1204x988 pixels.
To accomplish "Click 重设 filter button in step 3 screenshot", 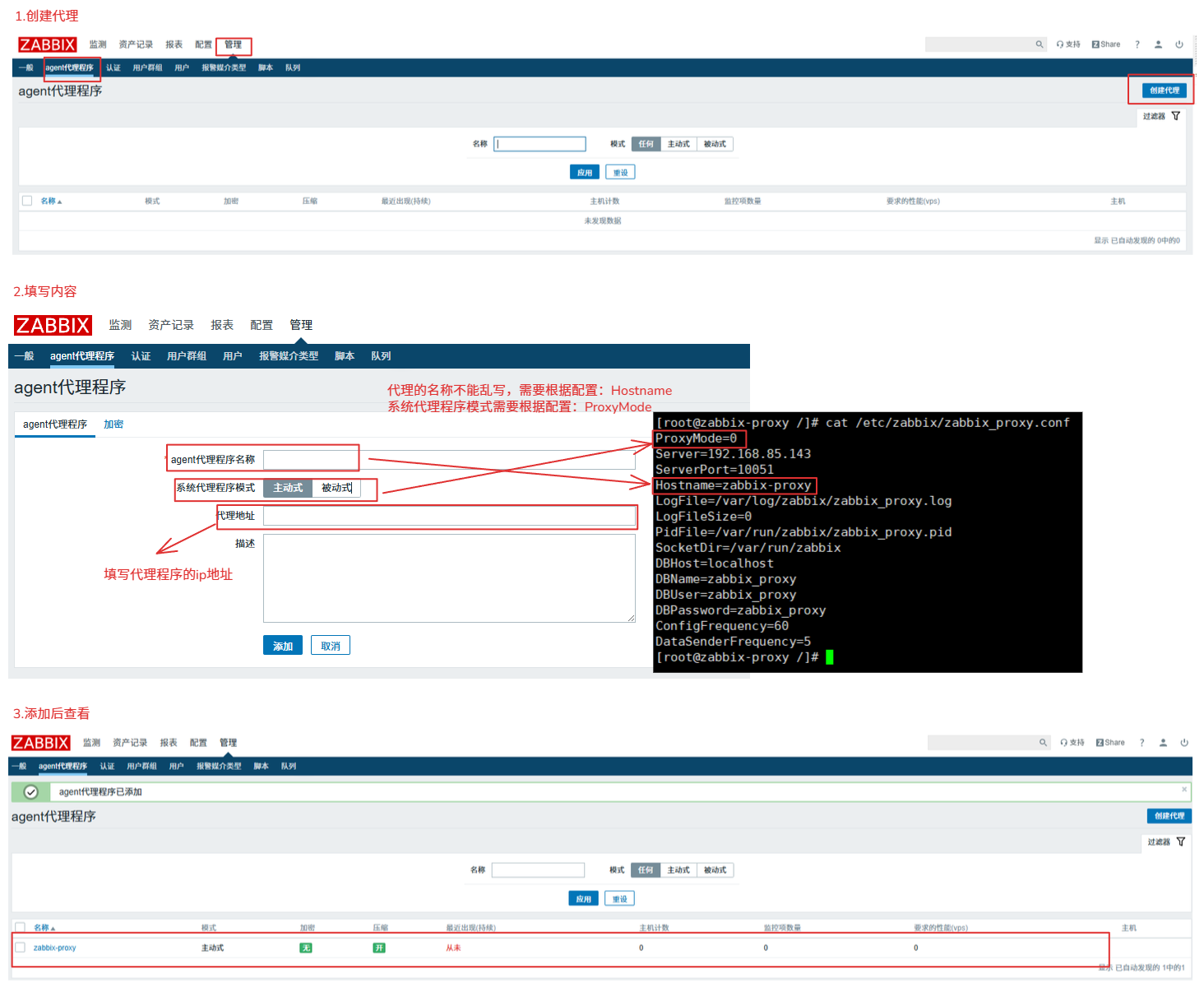I will click(620, 899).
